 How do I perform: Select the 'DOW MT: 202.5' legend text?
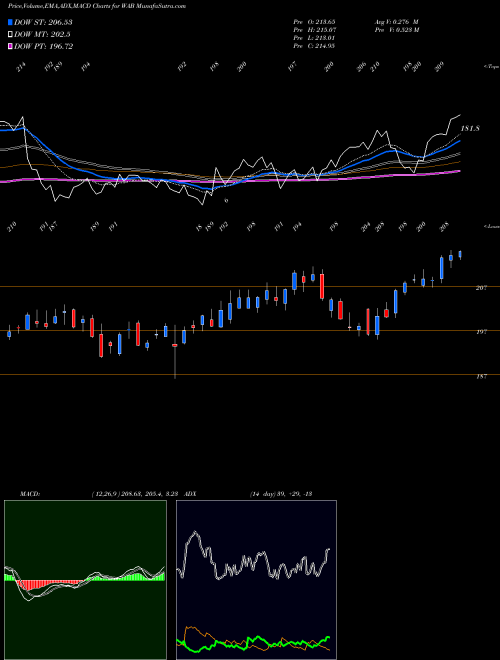pyautogui.click(x=42, y=35)
